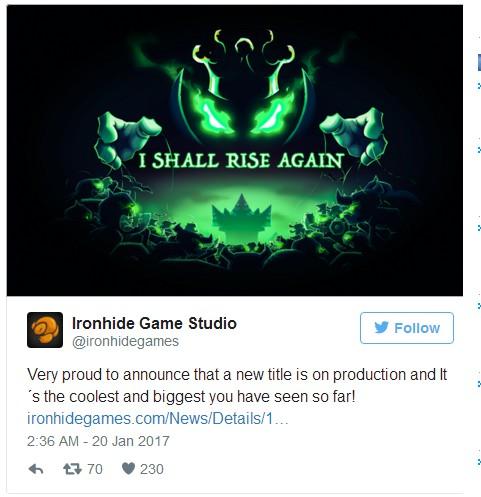The image size is (481, 497).
Task: Click the Twitter bird icon in Follow
Action: [381, 327]
